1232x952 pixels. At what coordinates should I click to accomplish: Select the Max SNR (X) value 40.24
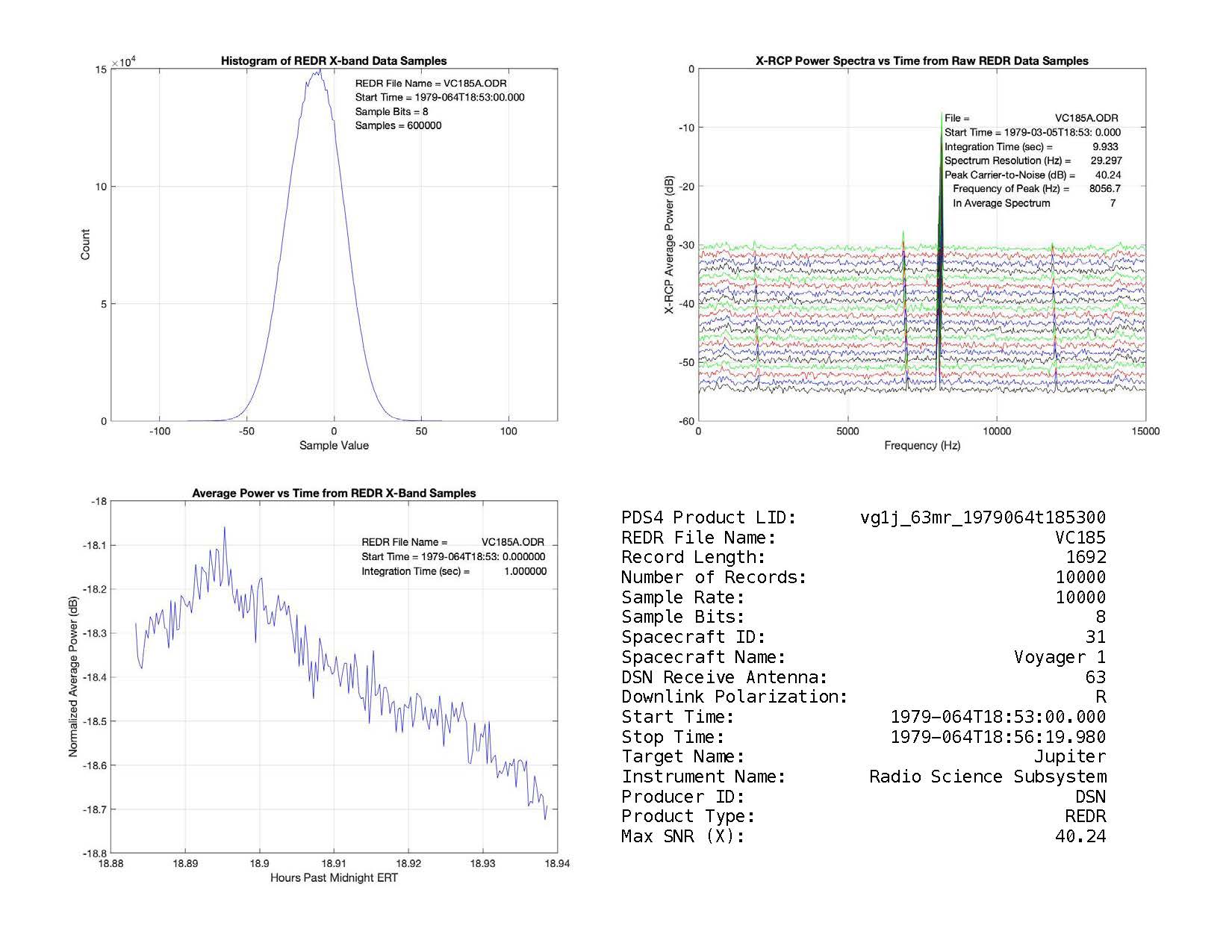pyautogui.click(x=1080, y=836)
